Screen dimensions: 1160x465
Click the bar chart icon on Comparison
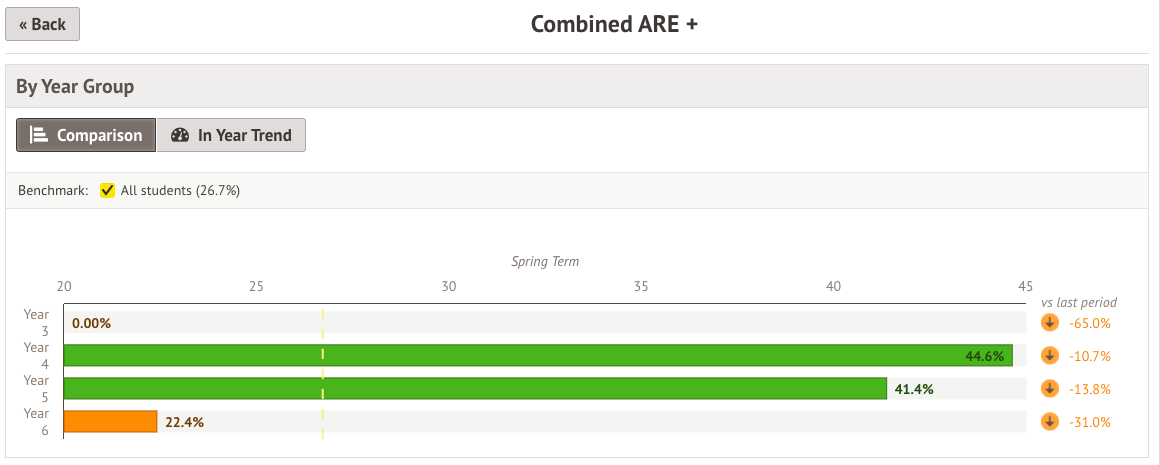click(x=39, y=135)
